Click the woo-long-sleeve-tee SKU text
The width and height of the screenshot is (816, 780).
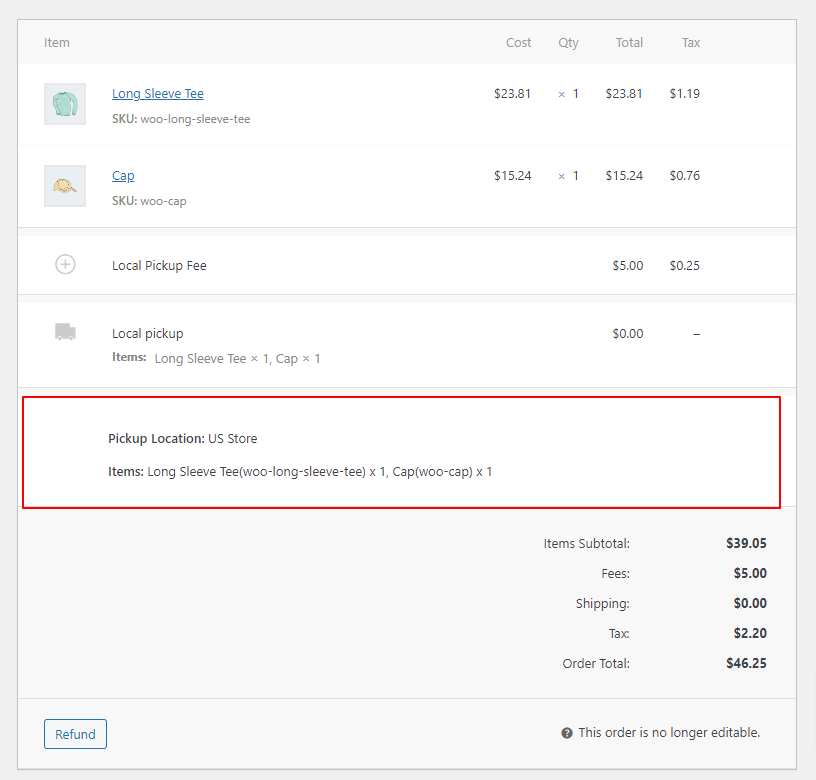point(194,119)
